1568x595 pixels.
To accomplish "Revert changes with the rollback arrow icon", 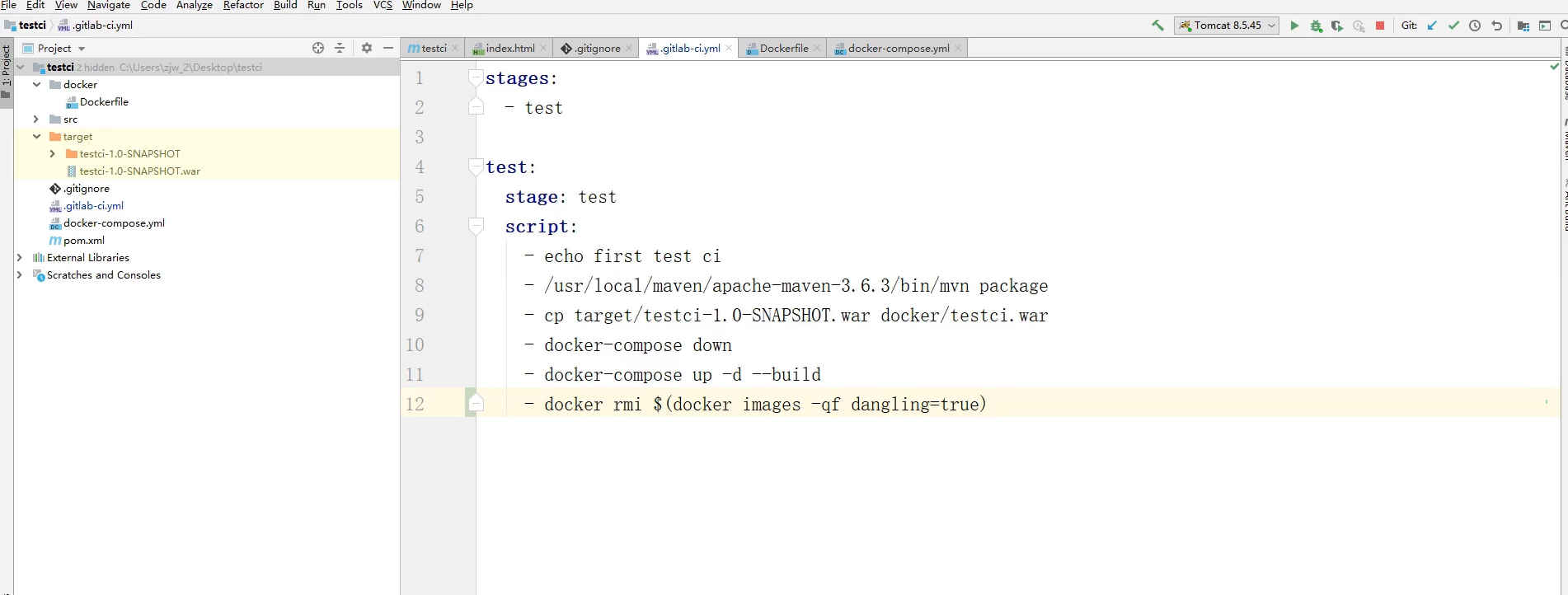I will (1496, 26).
